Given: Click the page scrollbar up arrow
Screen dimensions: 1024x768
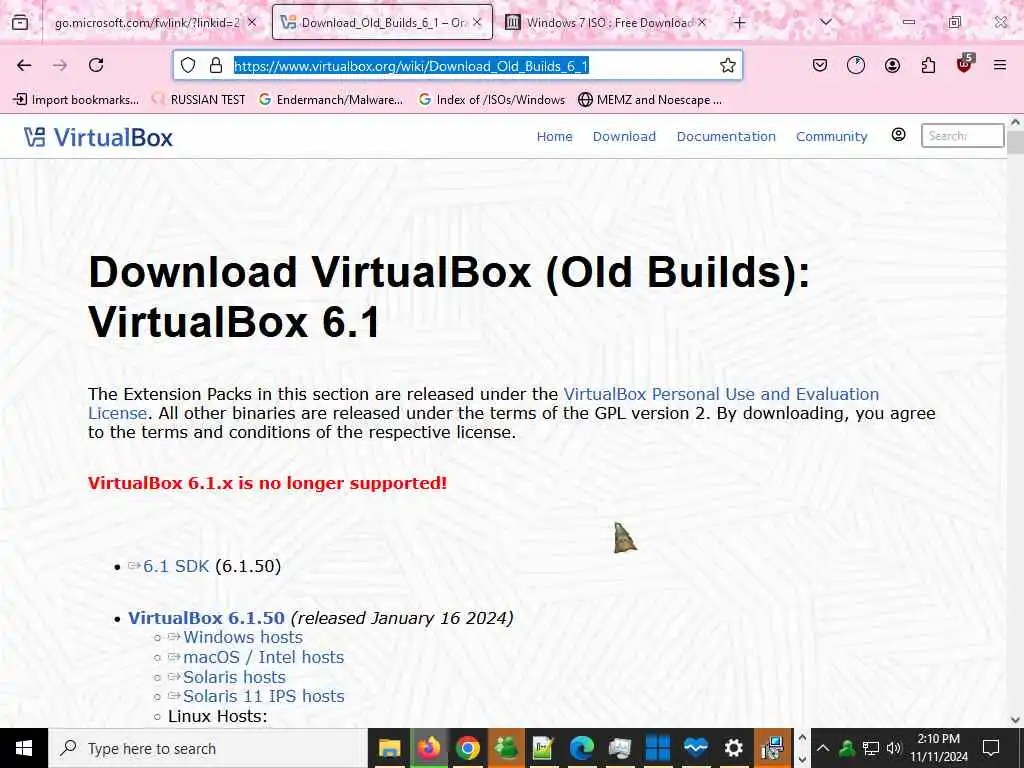Looking at the screenshot, I should 1016,122.
